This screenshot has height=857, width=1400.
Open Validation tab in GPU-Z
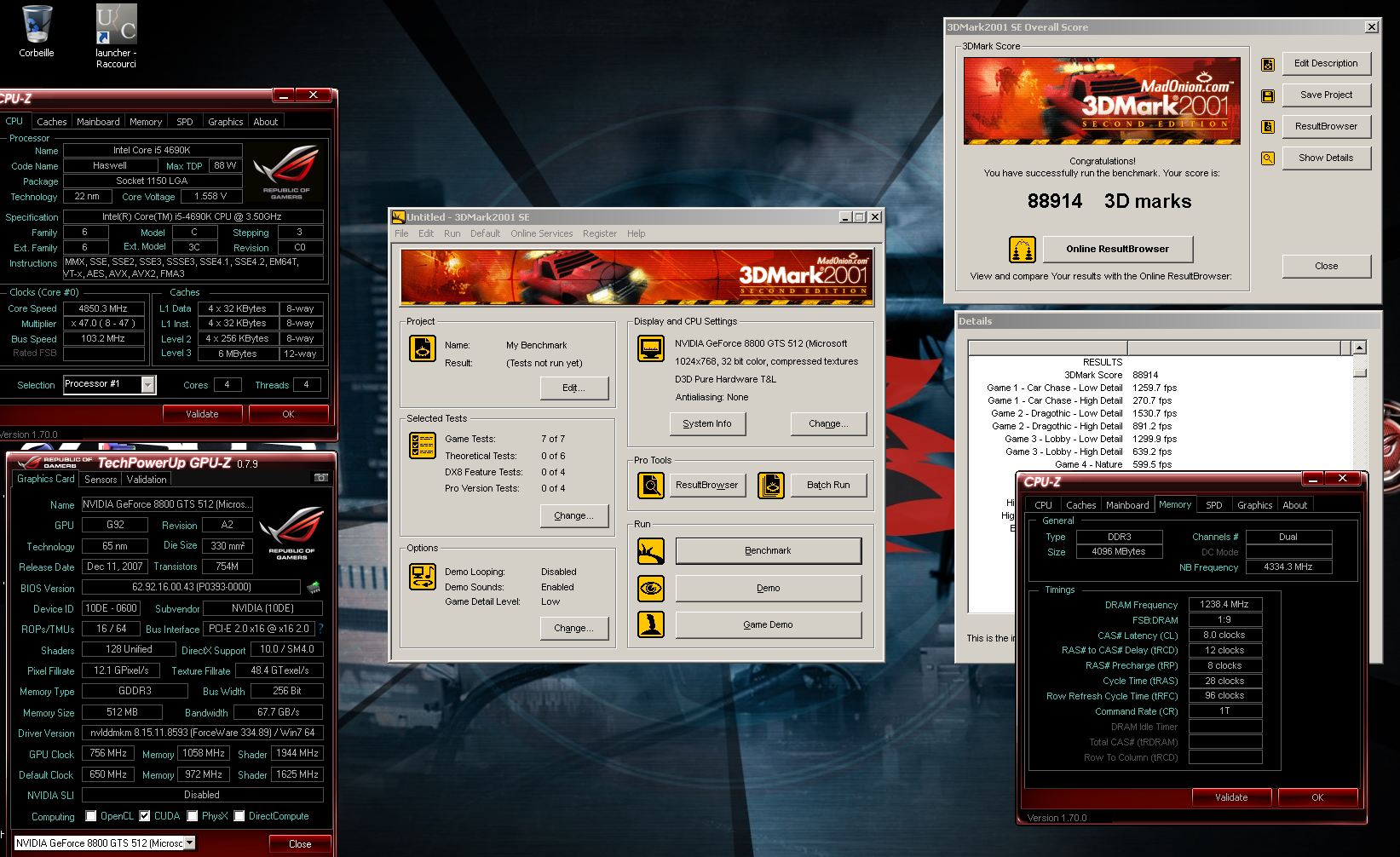(x=147, y=480)
